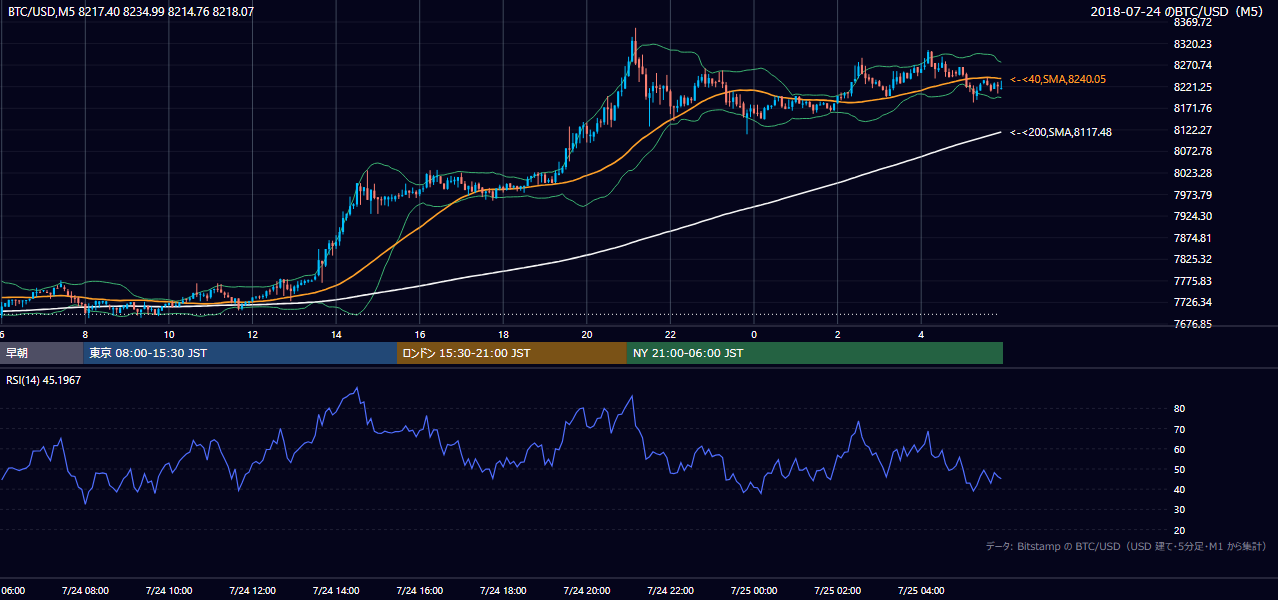Click the BTC/USD,M5 price header text
The width and height of the screenshot is (1278, 600).
point(131,12)
